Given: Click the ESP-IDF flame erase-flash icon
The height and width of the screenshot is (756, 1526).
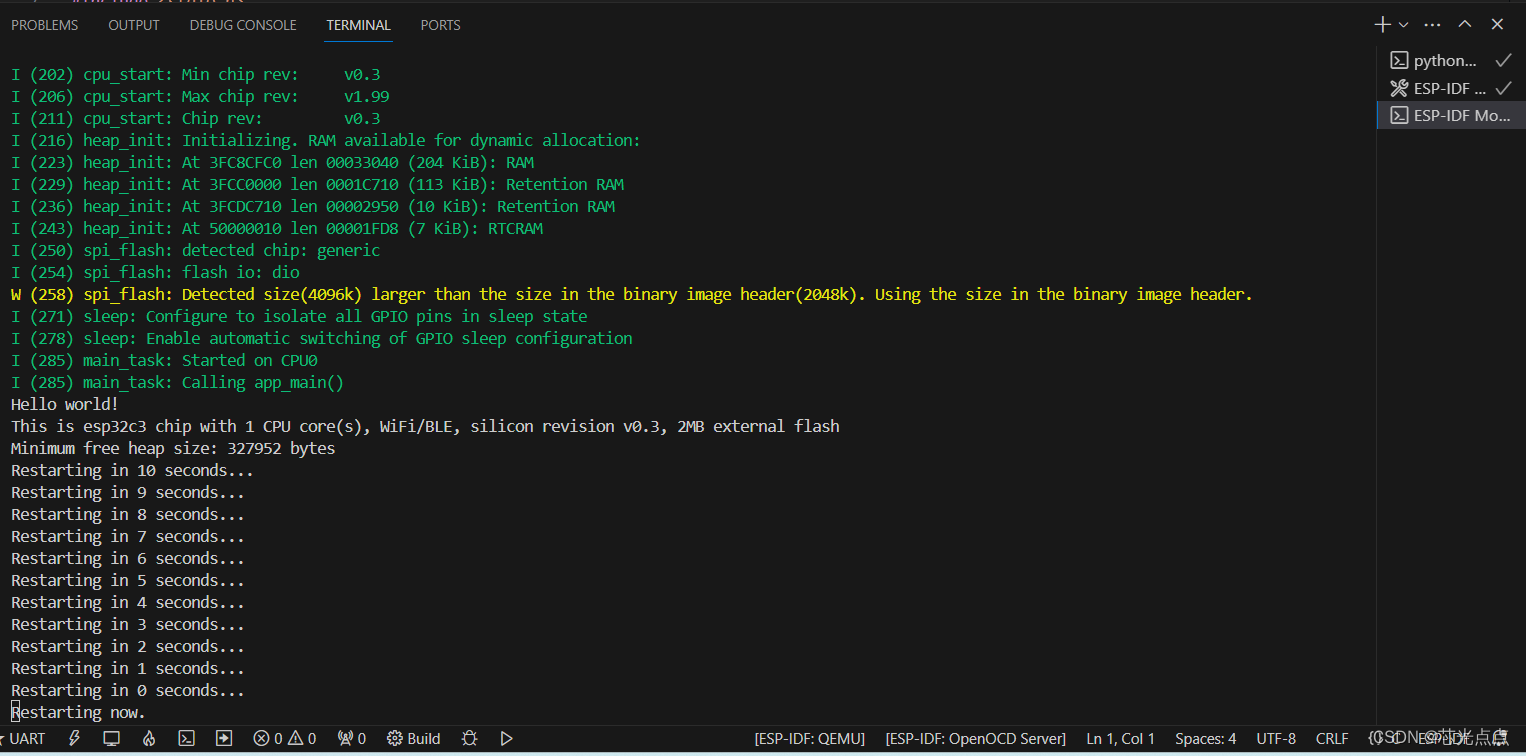Looking at the screenshot, I should point(148,738).
